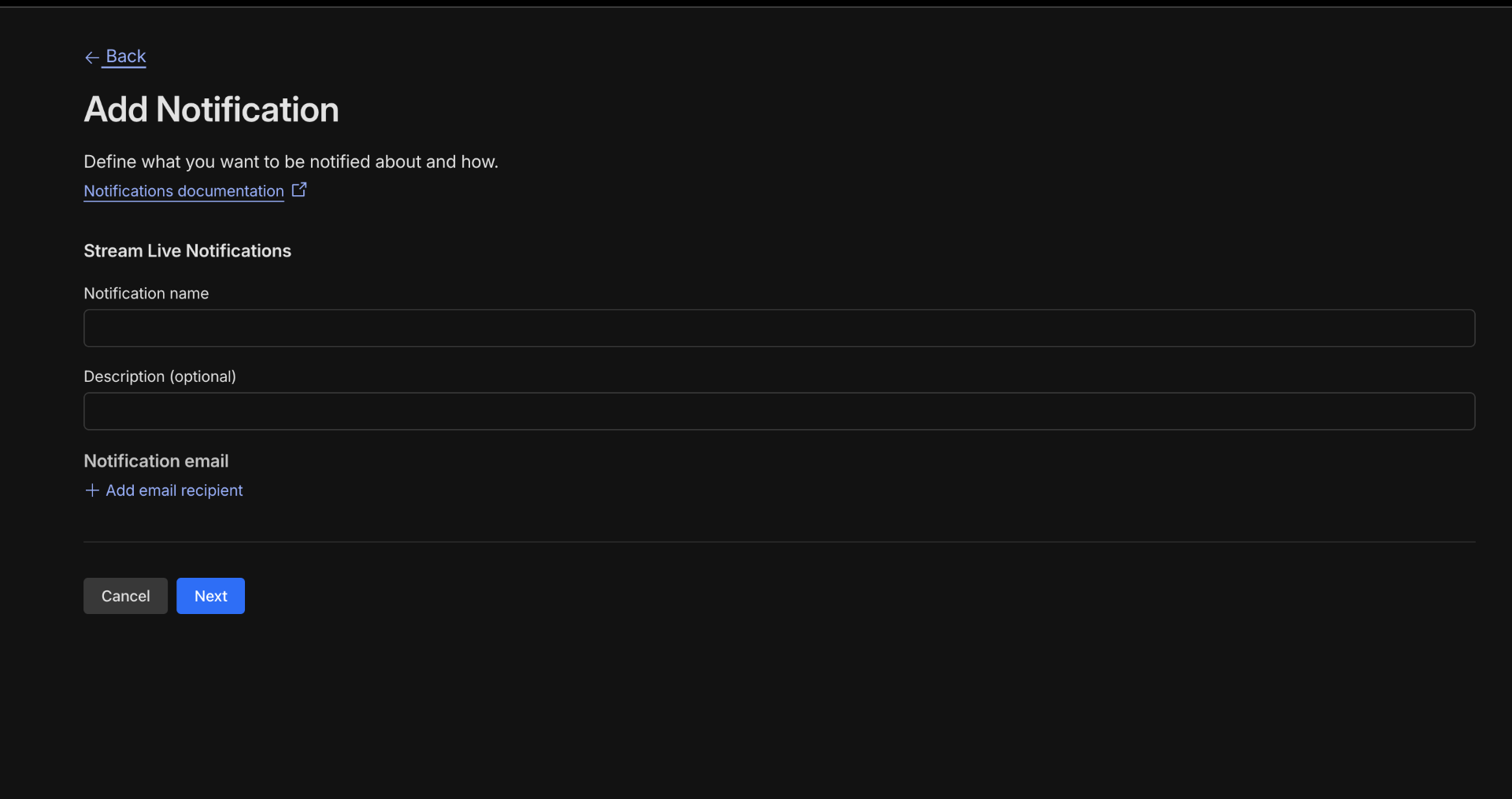
Task: Open the Notifications documentation link
Action: pyautogui.click(x=183, y=191)
